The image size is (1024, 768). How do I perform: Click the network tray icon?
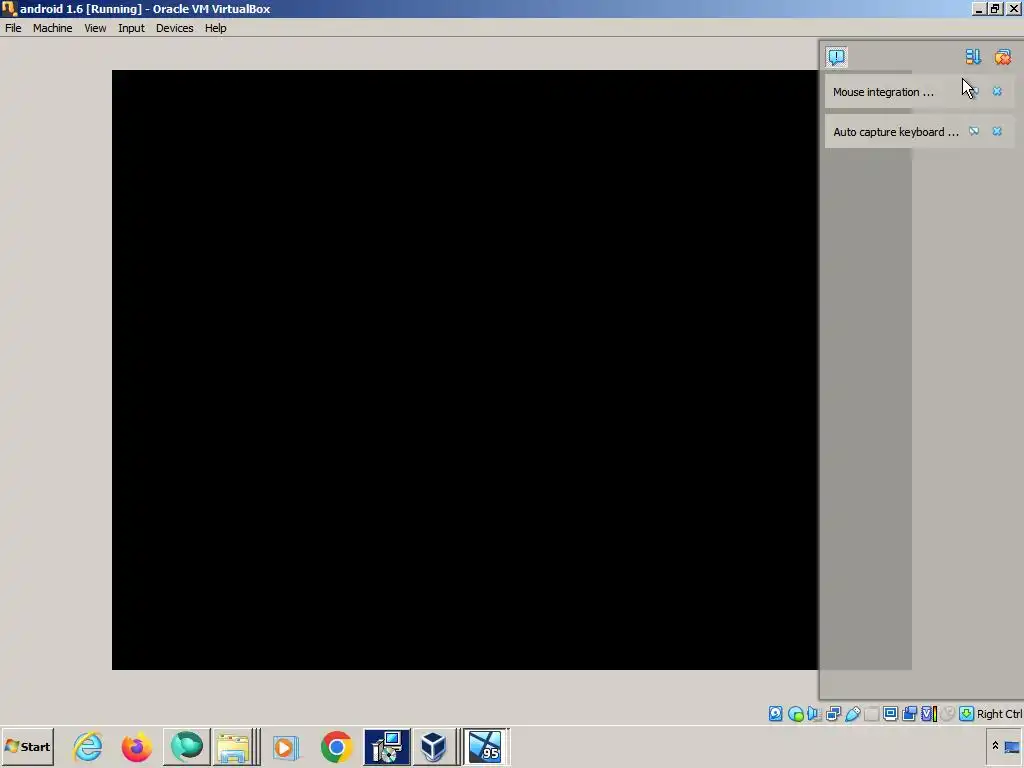(1012, 747)
